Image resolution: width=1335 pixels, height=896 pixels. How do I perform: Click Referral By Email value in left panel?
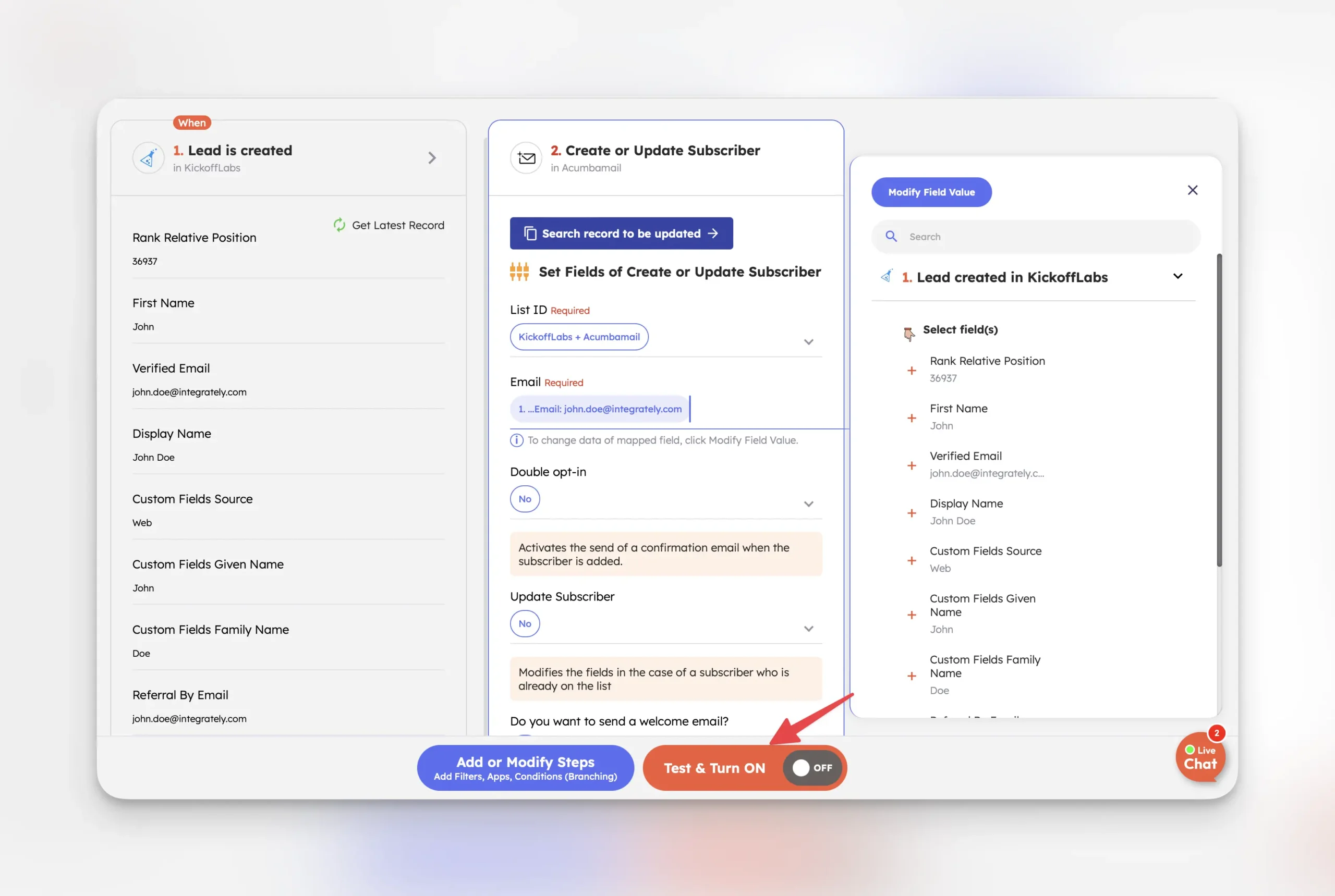189,719
